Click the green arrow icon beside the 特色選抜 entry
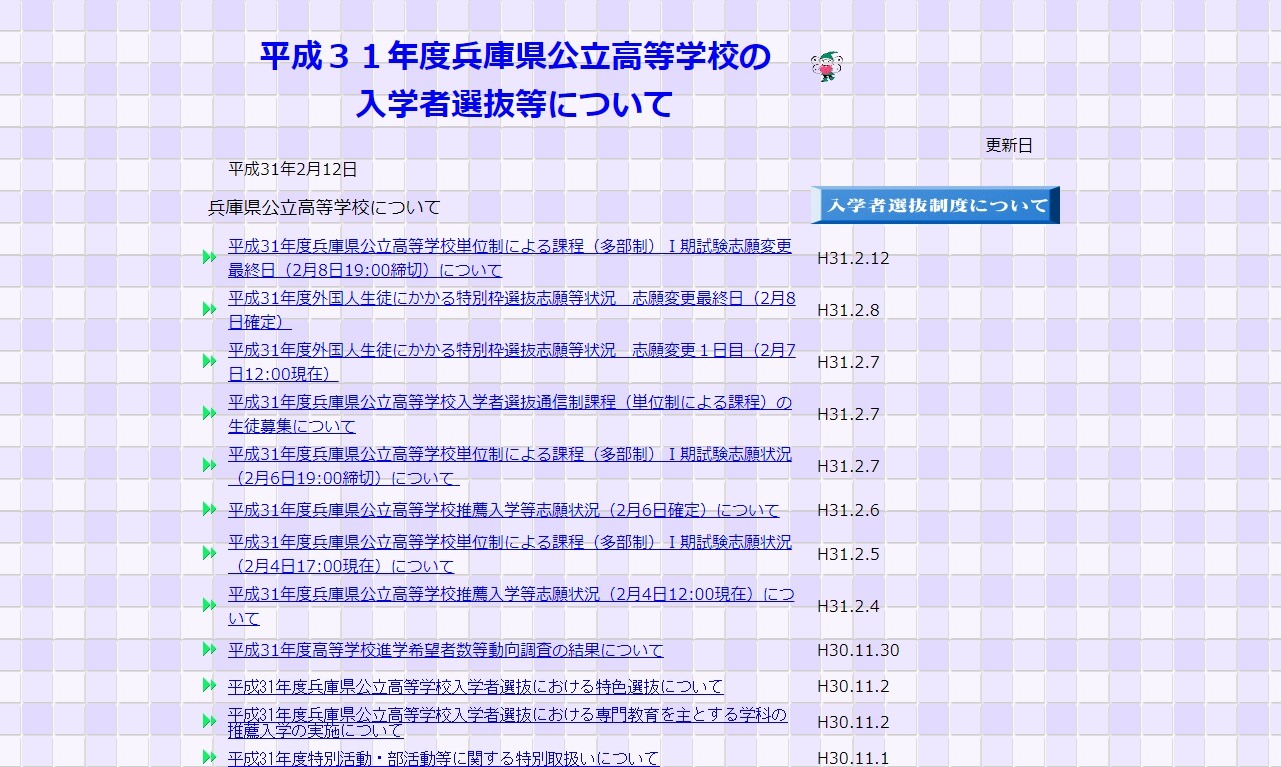This screenshot has height=767, width=1281. [x=209, y=686]
